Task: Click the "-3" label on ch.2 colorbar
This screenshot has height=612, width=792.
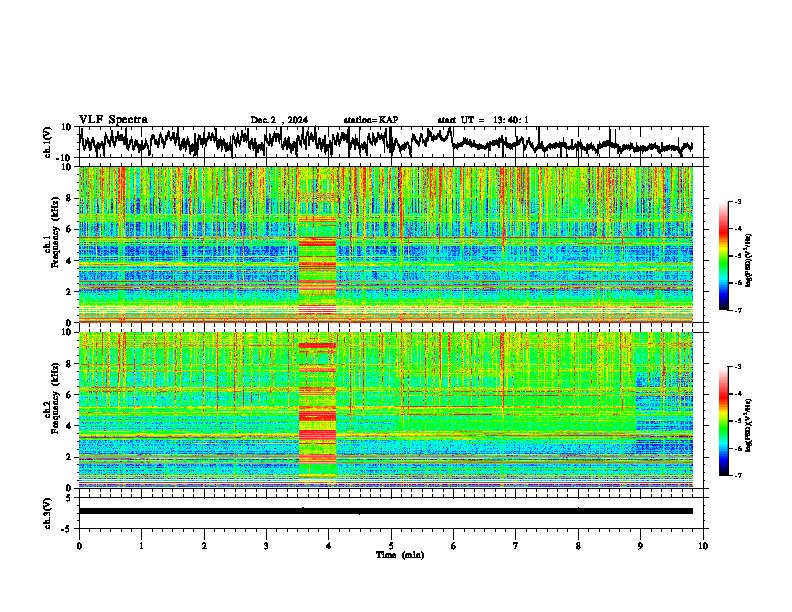Action: coord(737,367)
